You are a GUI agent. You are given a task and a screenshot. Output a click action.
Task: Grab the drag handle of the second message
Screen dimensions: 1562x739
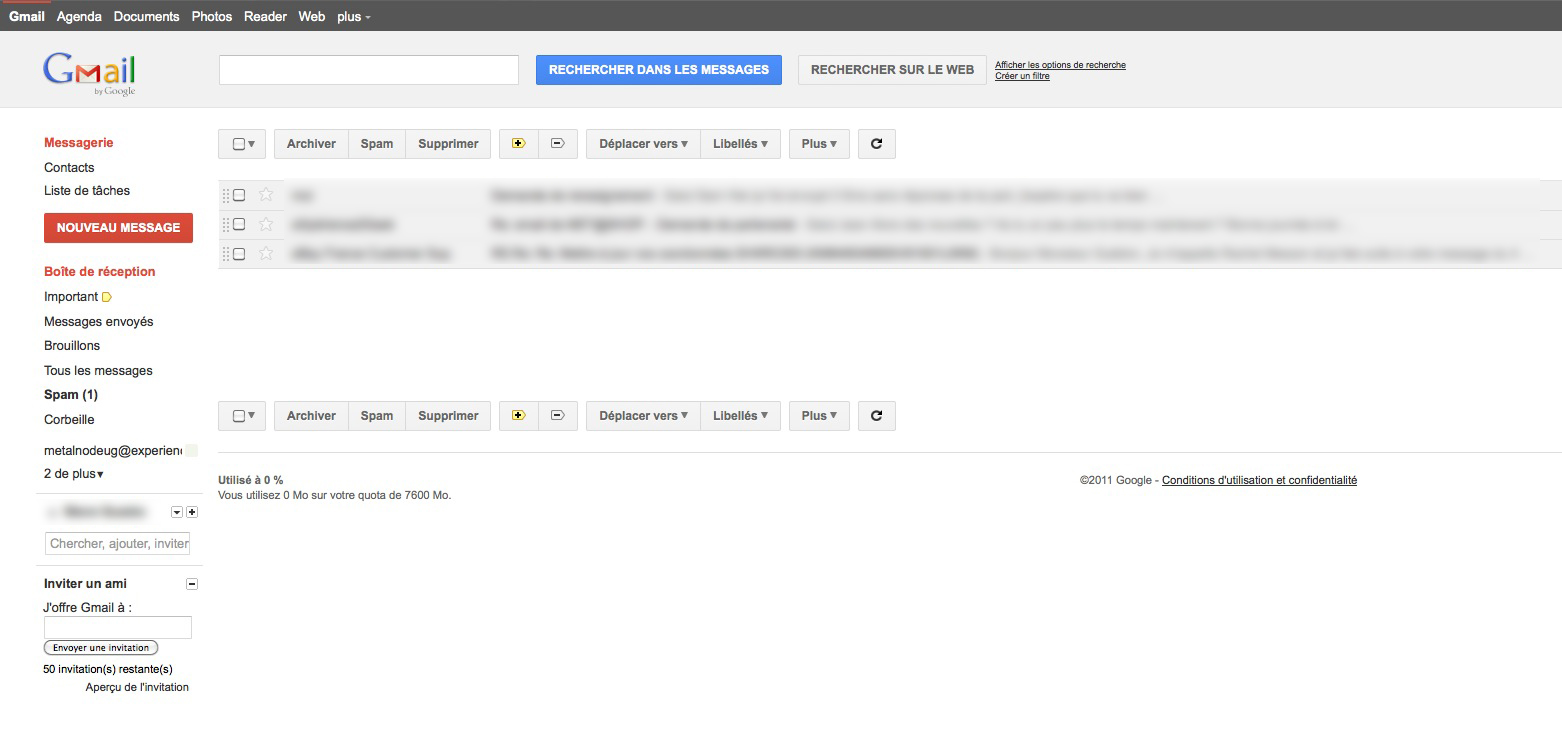226,224
